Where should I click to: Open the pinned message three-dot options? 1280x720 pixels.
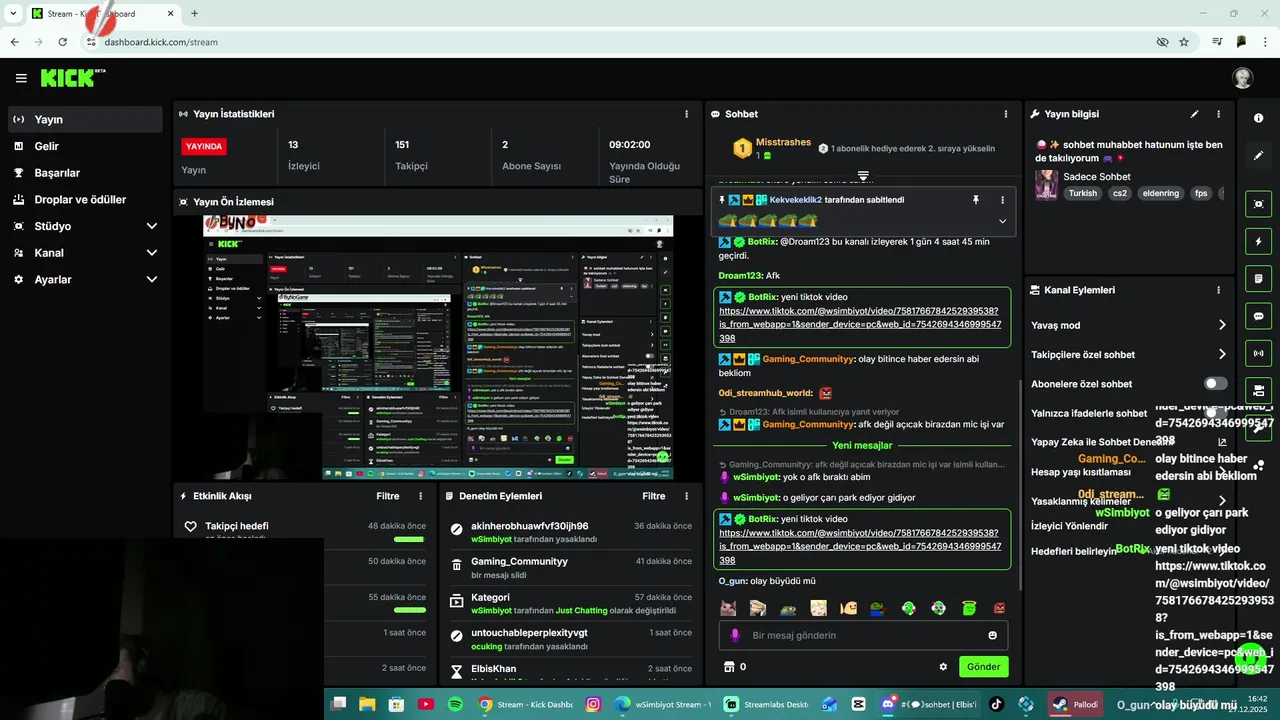(1002, 200)
